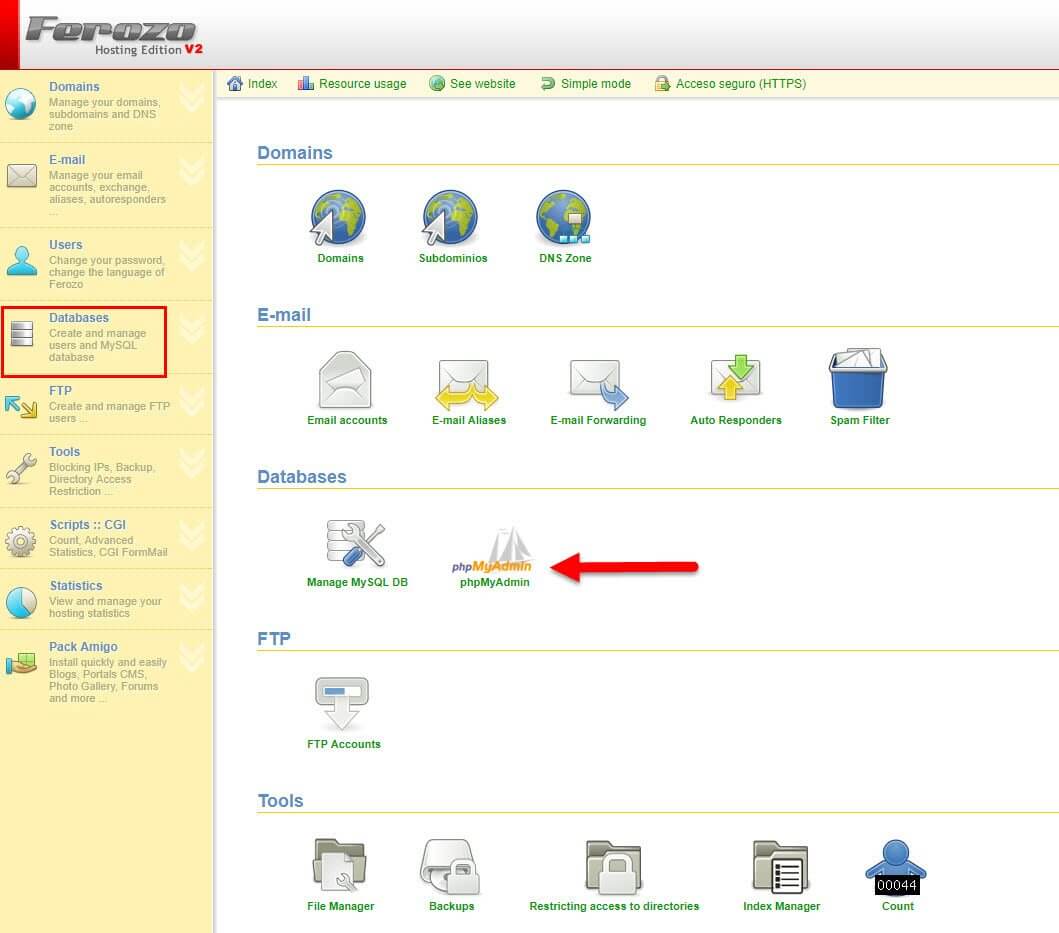Go to Index in top toolbar

coord(252,84)
